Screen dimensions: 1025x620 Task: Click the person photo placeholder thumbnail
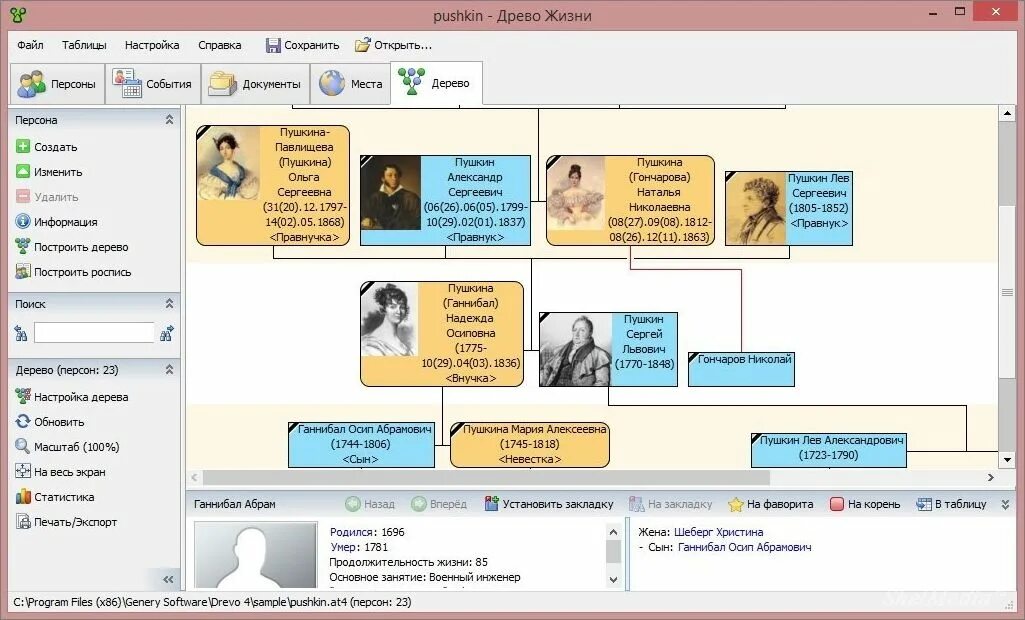[256, 555]
